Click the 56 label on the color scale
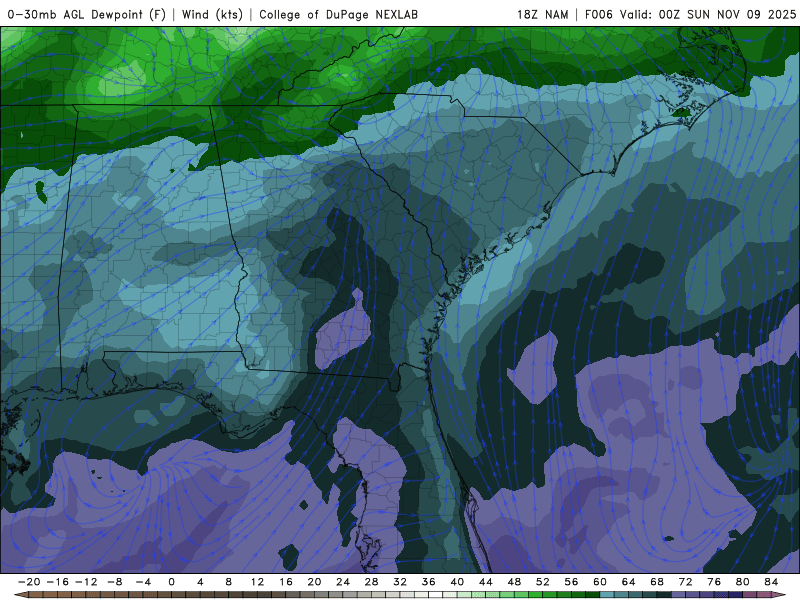 pyautogui.click(x=571, y=582)
